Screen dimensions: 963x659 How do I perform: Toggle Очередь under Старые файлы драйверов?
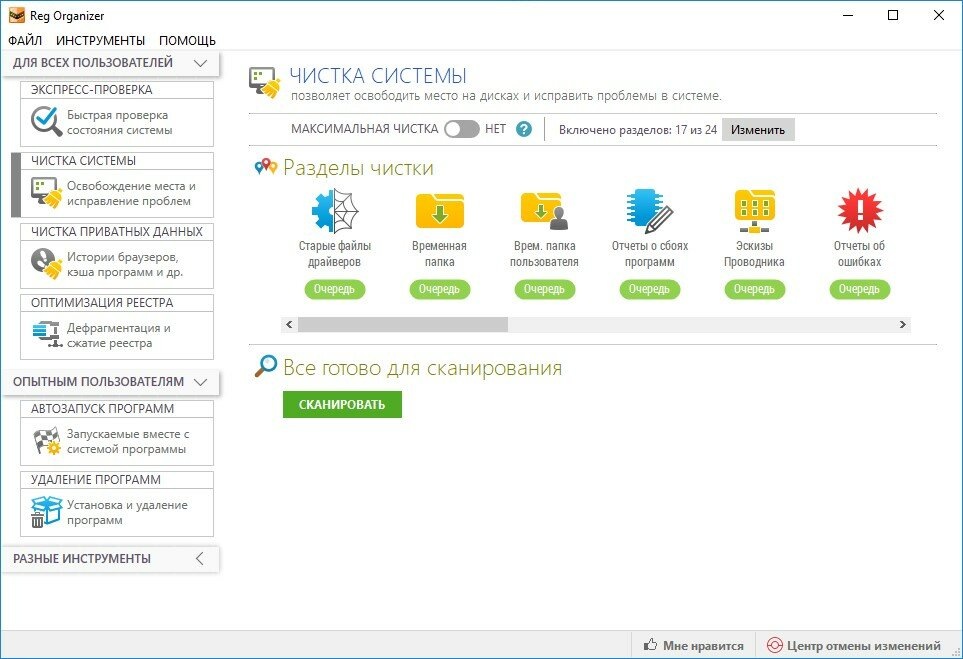coord(335,289)
